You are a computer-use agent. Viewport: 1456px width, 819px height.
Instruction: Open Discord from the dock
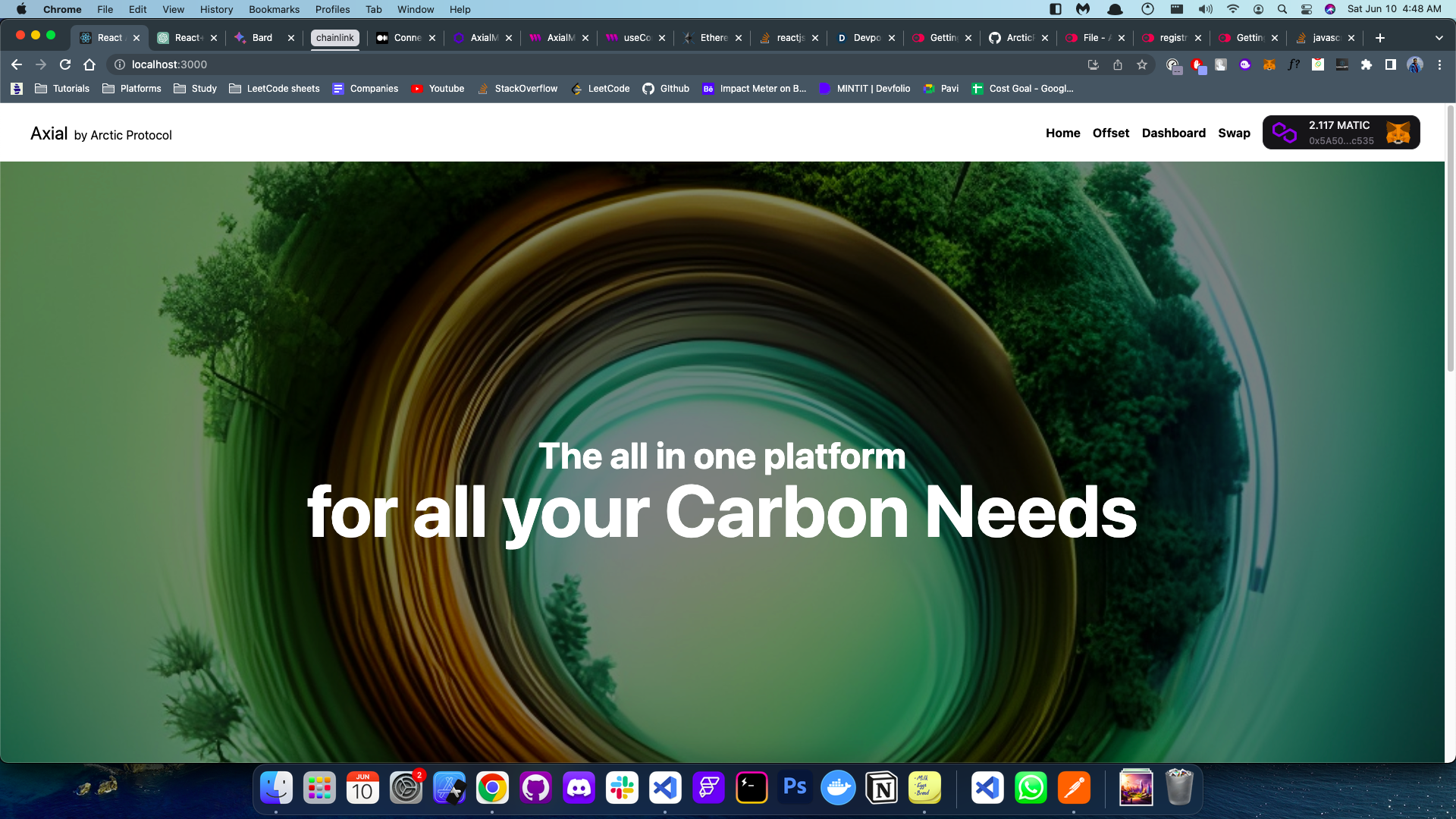pyautogui.click(x=579, y=789)
